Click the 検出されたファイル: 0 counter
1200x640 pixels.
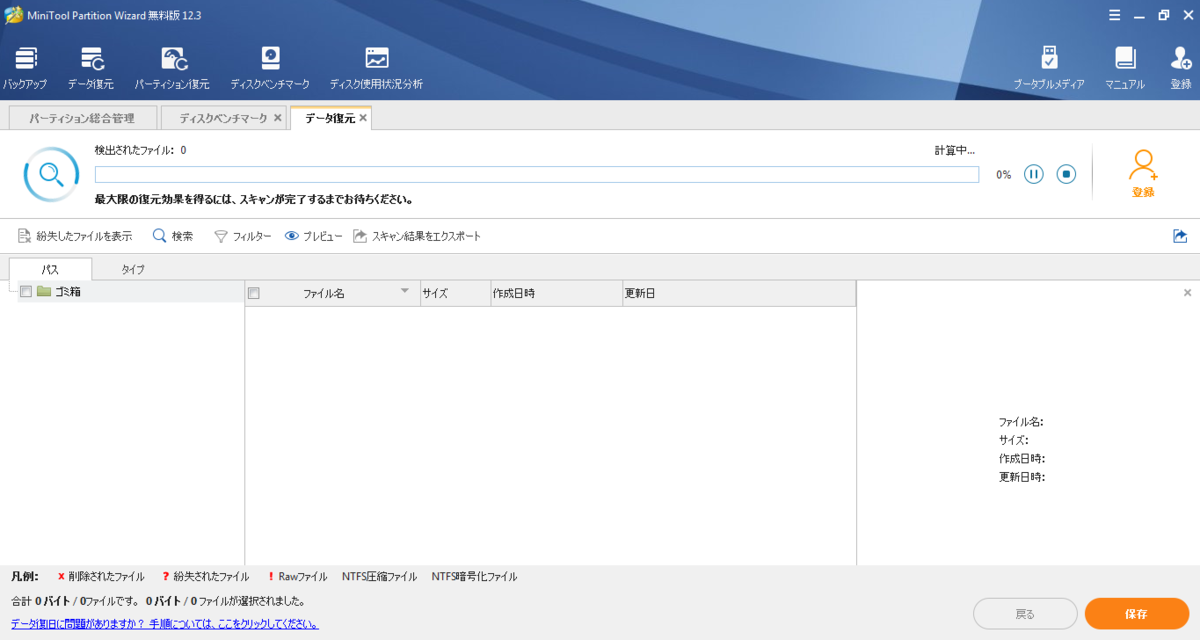pyautogui.click(x=140, y=150)
